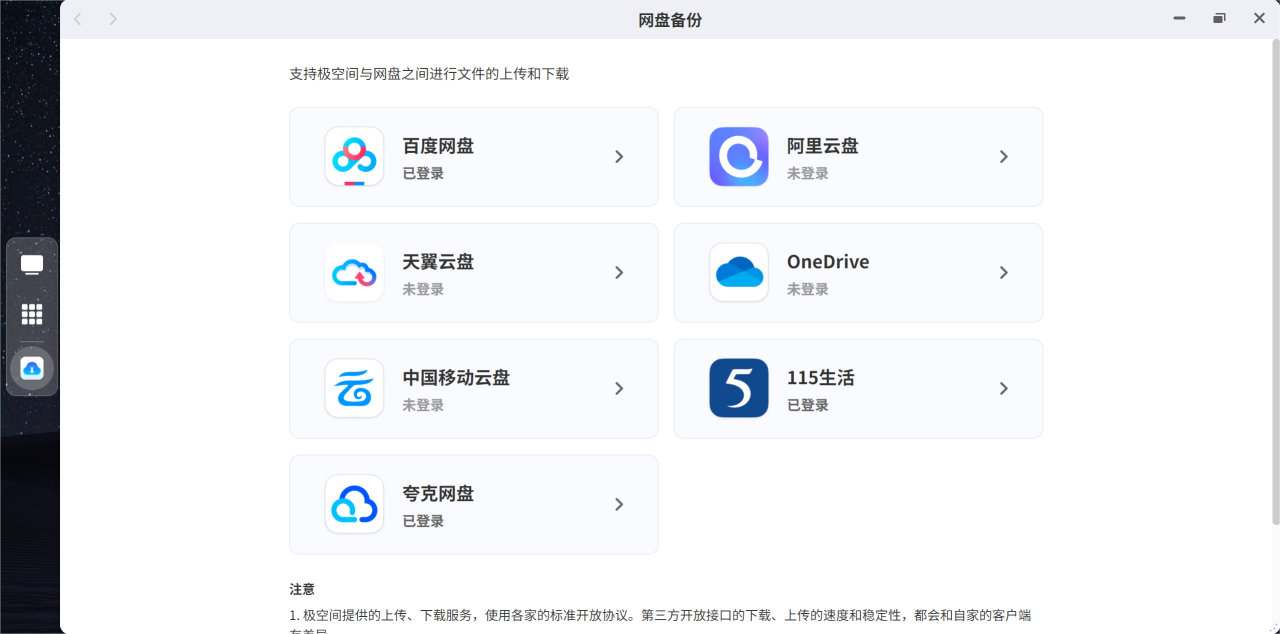The width and height of the screenshot is (1280, 634).
Task: Click the vertical scrollbar thumb
Action: click(1275, 282)
